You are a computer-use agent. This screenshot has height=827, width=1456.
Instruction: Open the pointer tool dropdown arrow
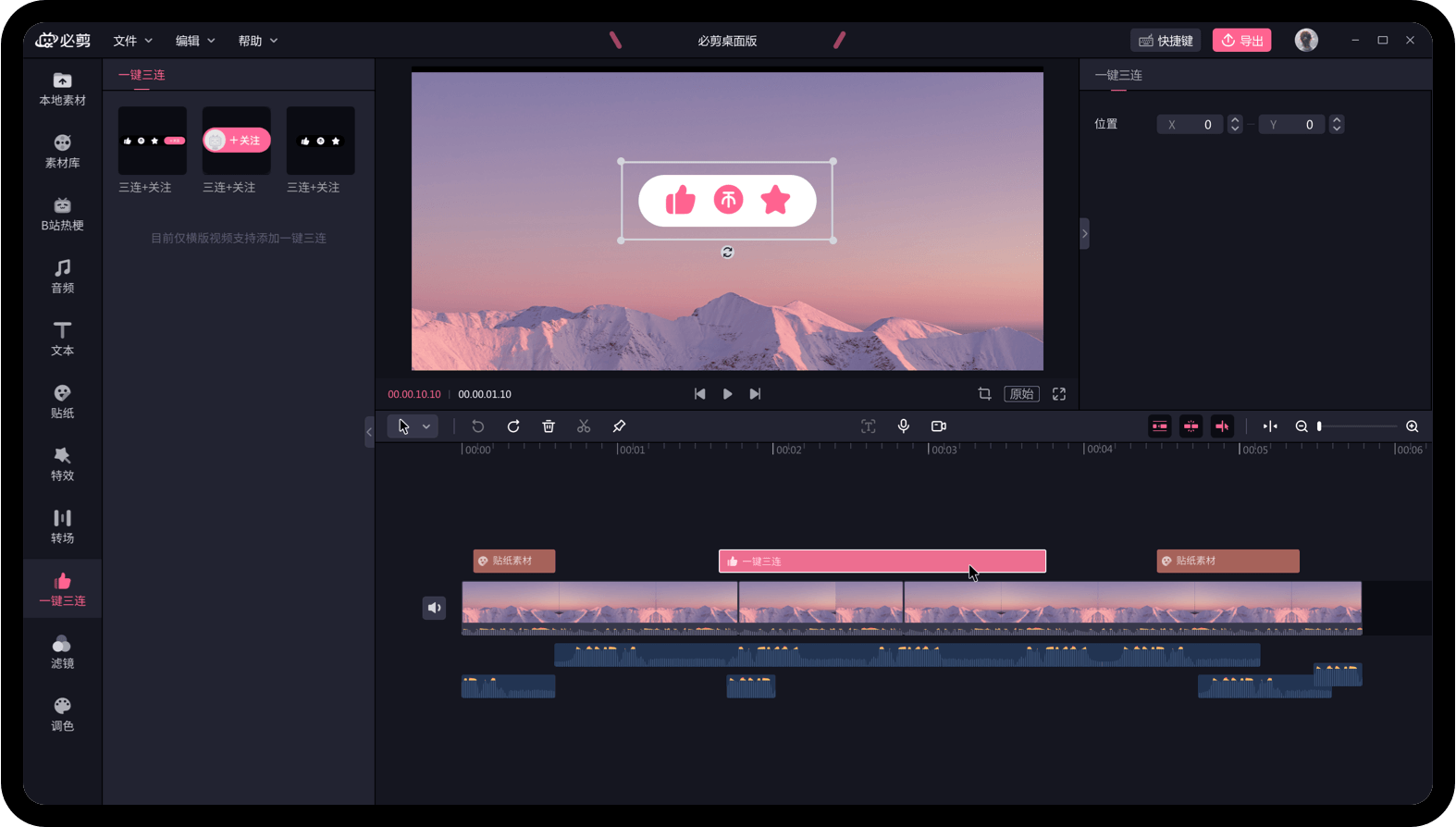click(426, 426)
